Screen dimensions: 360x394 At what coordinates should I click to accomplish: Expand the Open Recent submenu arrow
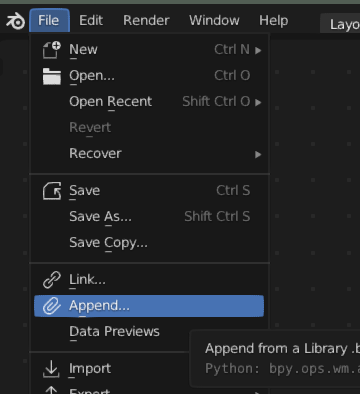(x=258, y=102)
